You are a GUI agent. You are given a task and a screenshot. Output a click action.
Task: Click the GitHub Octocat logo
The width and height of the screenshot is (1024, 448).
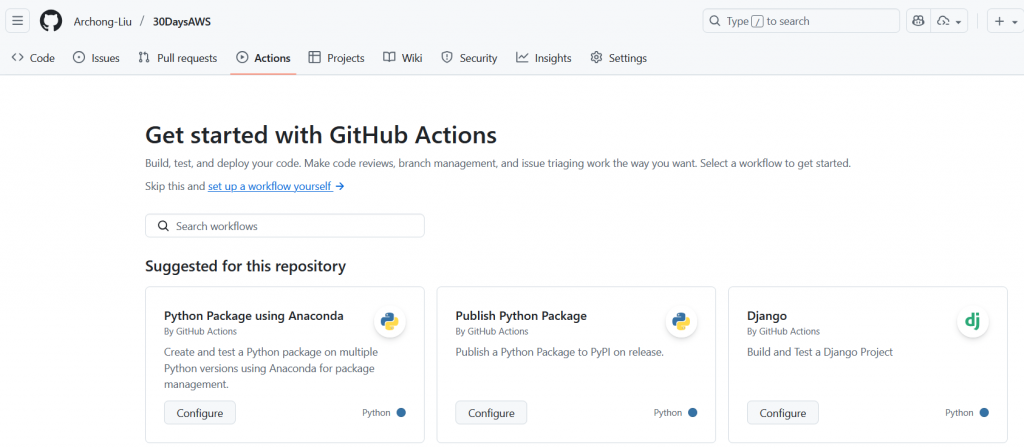(51, 21)
